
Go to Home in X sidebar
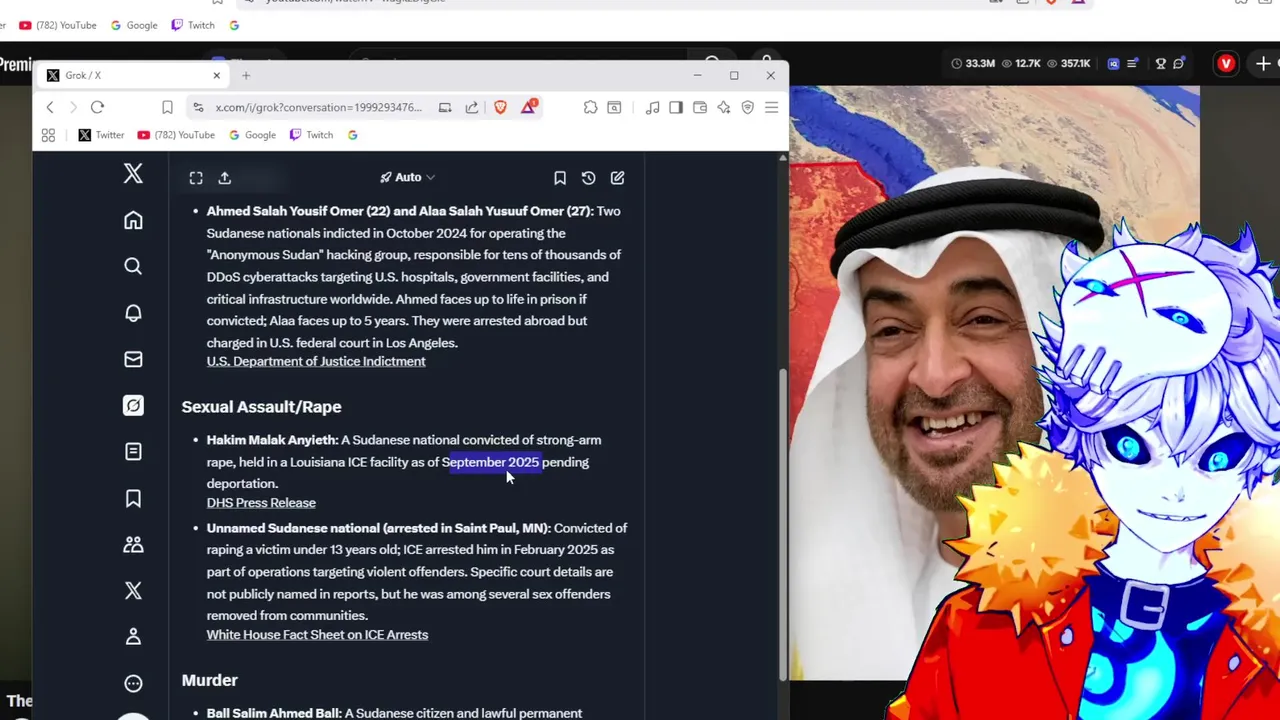click(133, 220)
